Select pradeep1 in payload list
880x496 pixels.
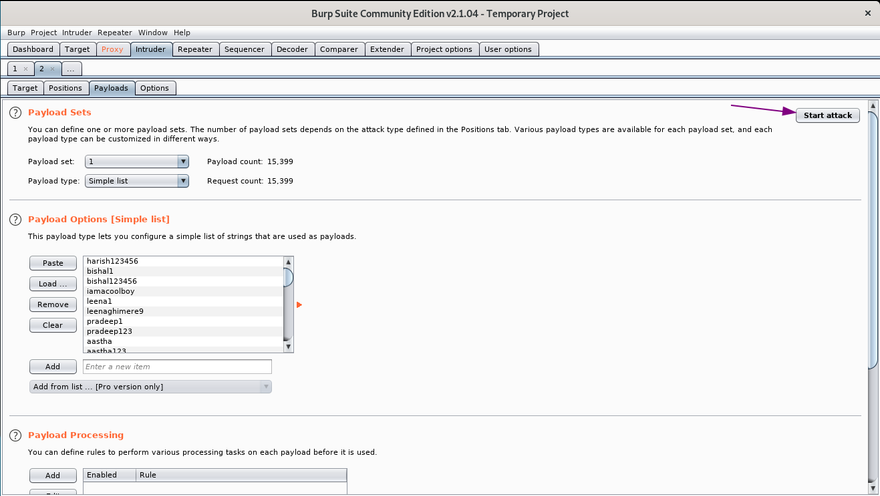tap(183, 322)
